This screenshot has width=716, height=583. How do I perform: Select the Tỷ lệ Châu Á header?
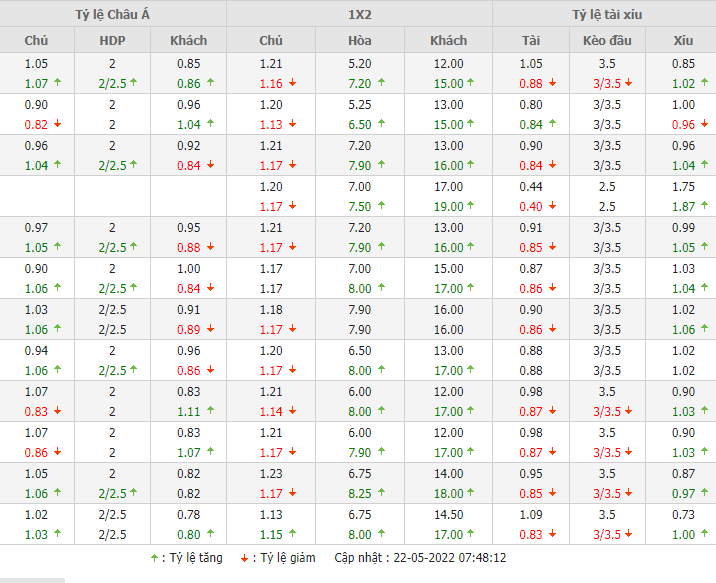click(113, 14)
